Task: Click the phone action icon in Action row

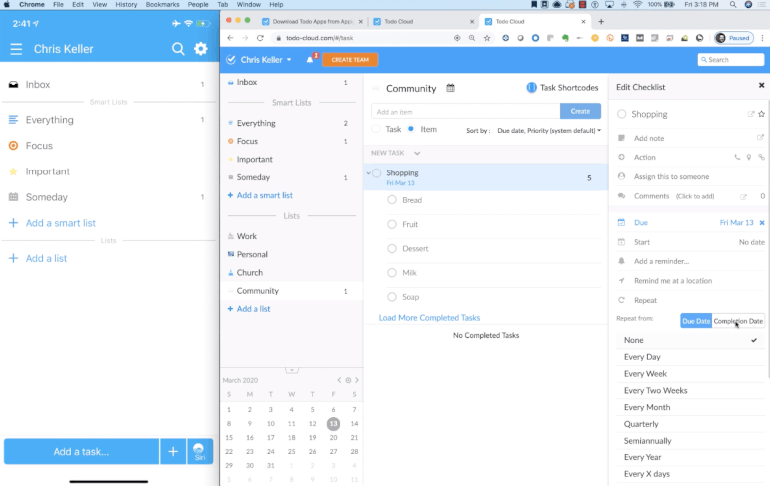Action: pos(737,157)
